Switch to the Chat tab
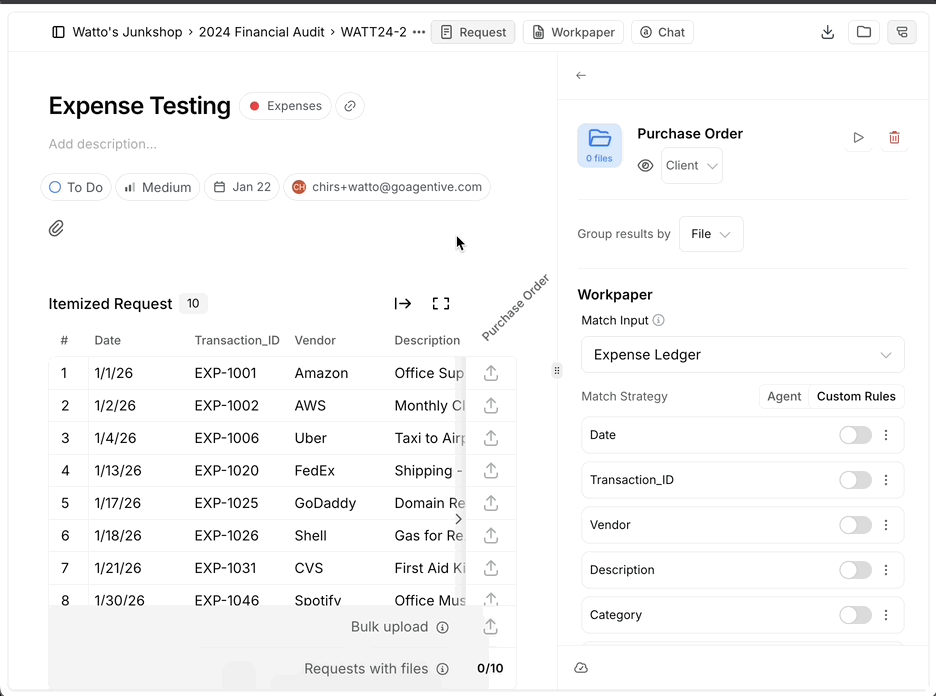The width and height of the screenshot is (936, 696). [x=661, y=32]
